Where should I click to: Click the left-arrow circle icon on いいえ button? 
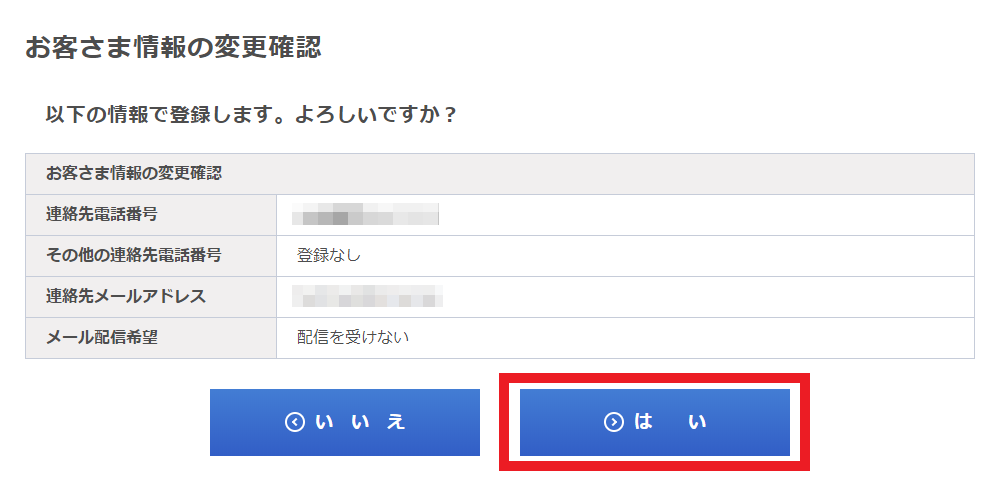pos(295,422)
